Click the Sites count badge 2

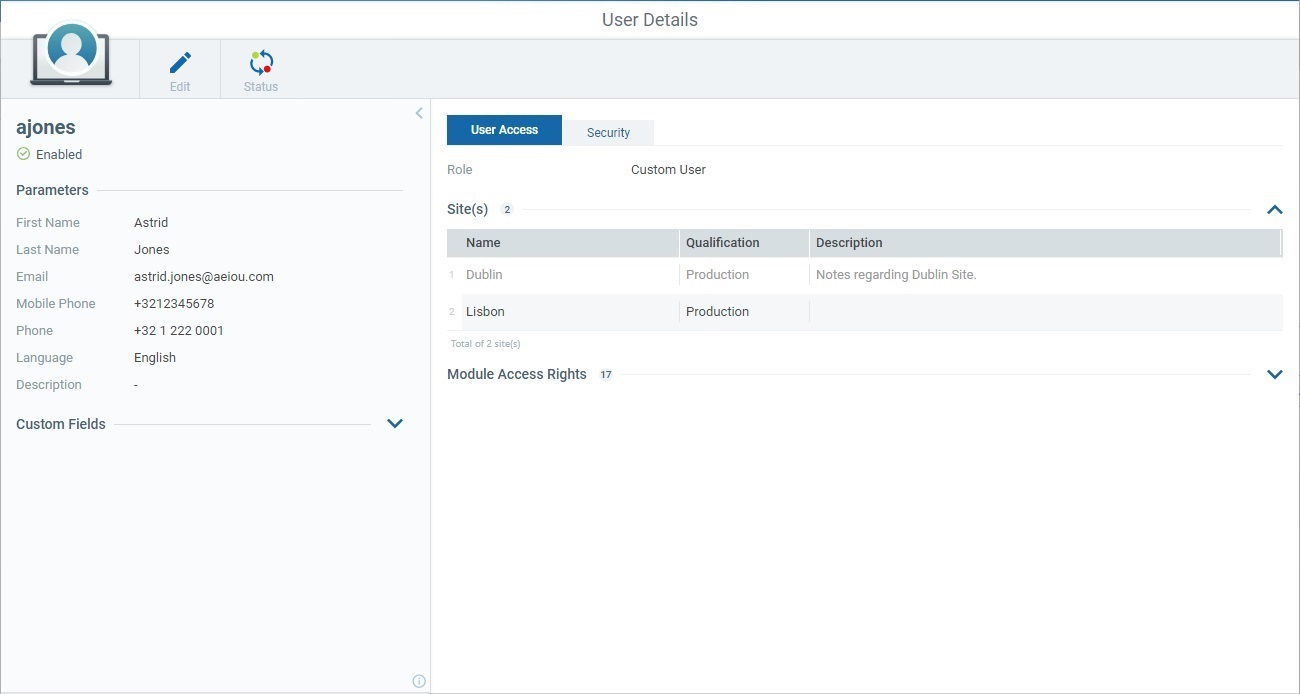tap(507, 210)
